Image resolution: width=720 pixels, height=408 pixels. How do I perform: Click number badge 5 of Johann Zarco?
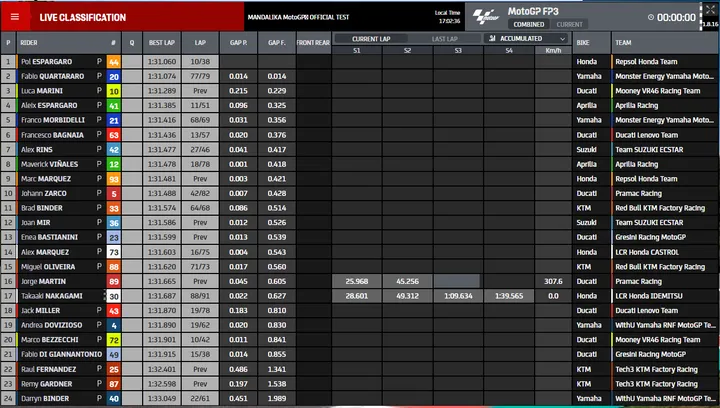pyautogui.click(x=113, y=194)
